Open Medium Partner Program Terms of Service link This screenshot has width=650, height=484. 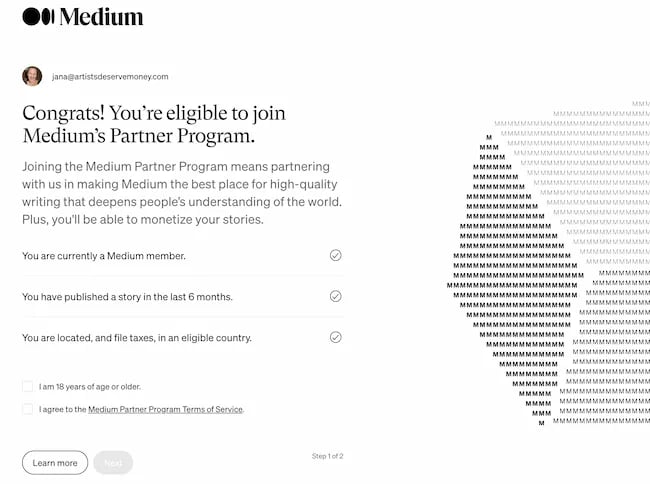tap(165, 409)
